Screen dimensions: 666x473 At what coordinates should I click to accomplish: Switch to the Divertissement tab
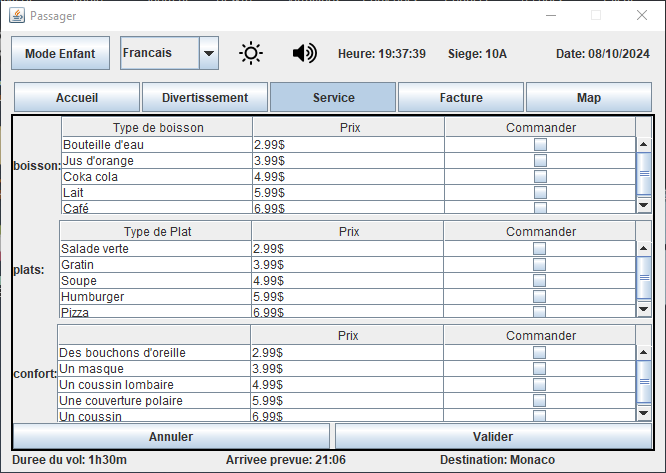click(205, 98)
